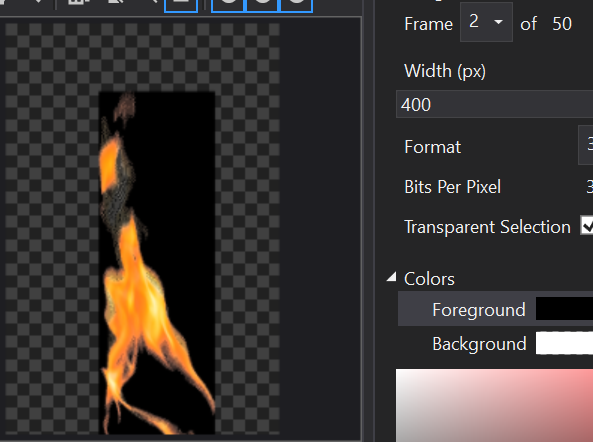Select the black Foreground color swatch

tap(564, 309)
